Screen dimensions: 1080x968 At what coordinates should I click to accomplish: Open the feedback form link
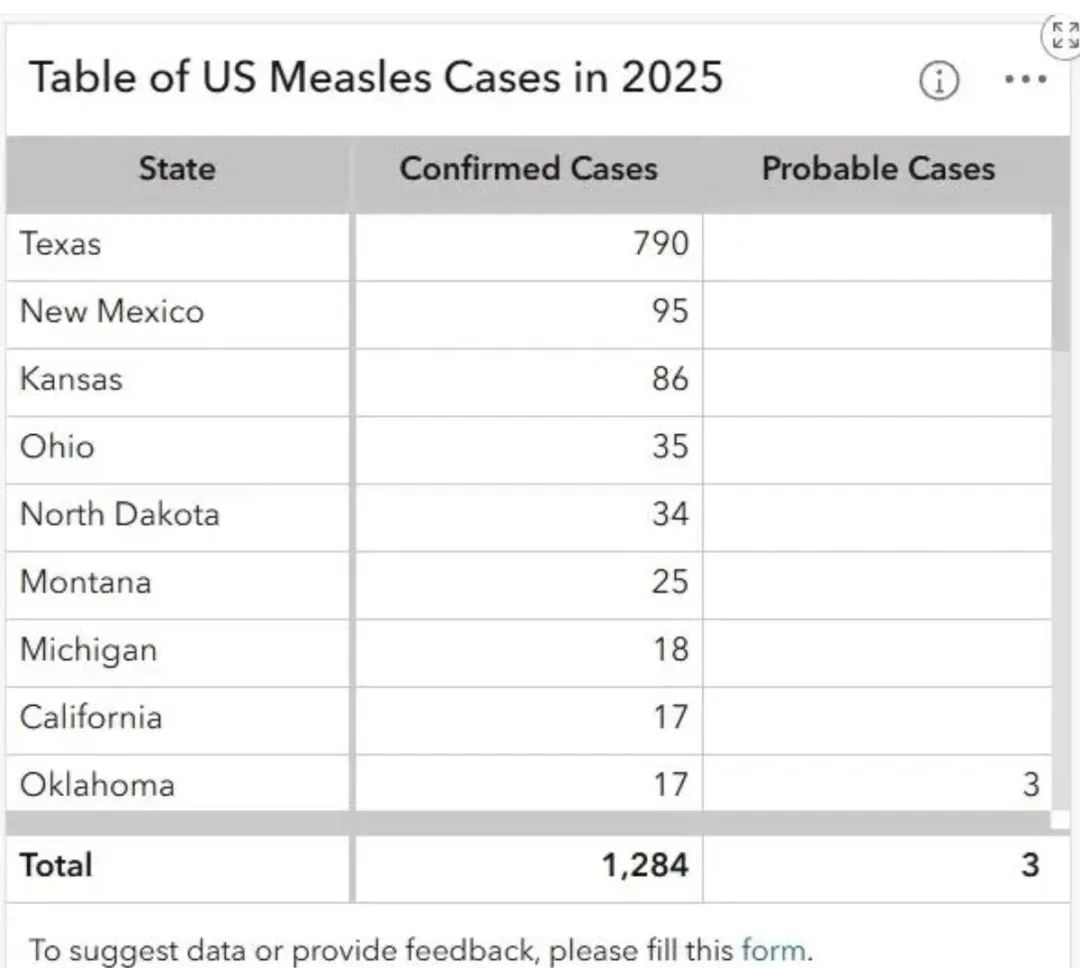click(773, 950)
